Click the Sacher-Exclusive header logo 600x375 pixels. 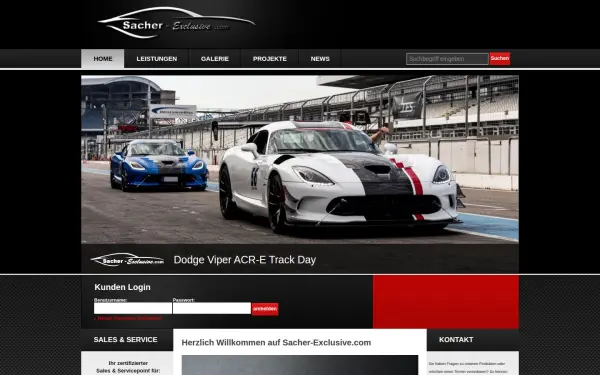pyautogui.click(x=176, y=23)
